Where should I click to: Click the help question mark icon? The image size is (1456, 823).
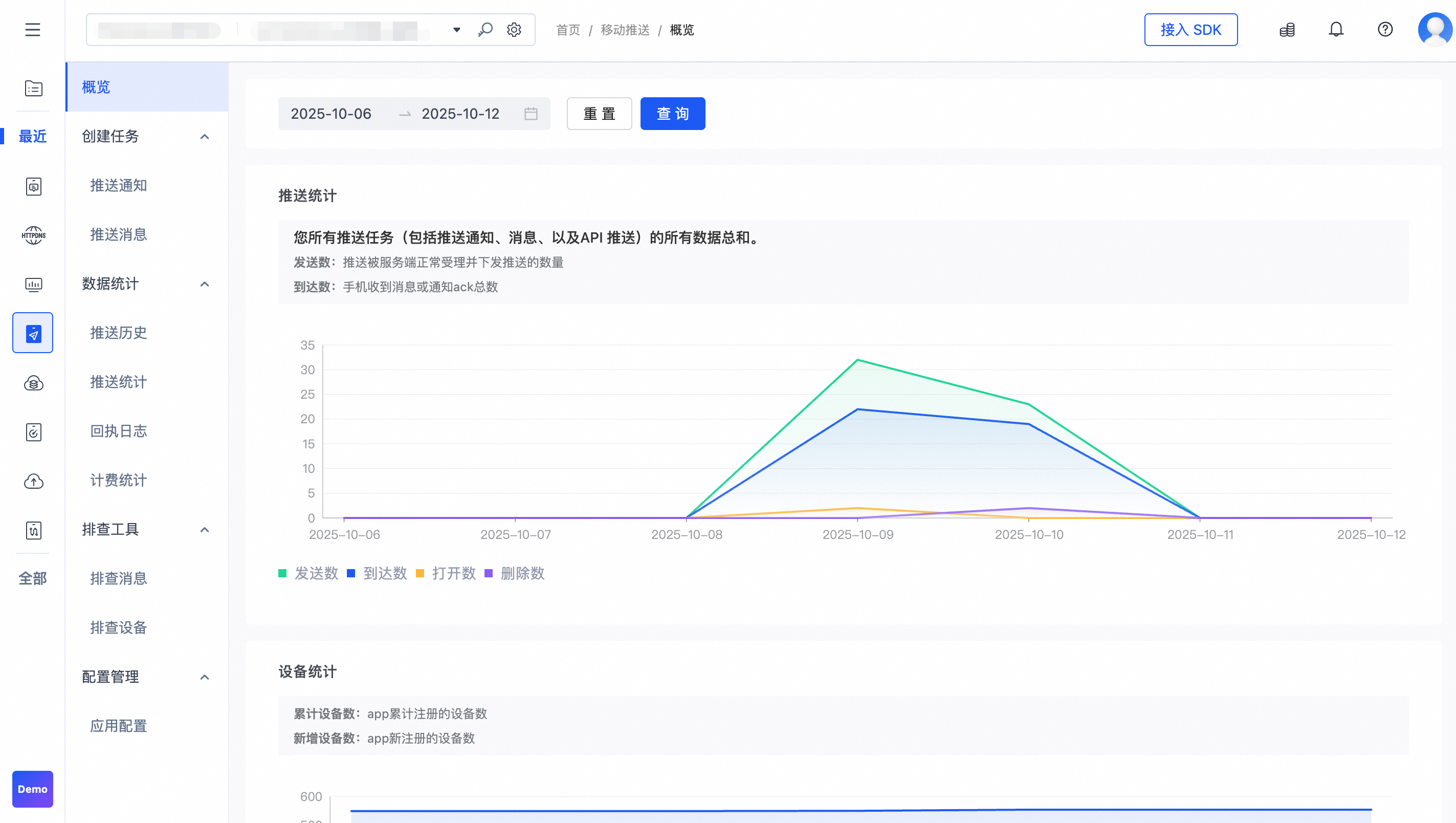click(1385, 29)
